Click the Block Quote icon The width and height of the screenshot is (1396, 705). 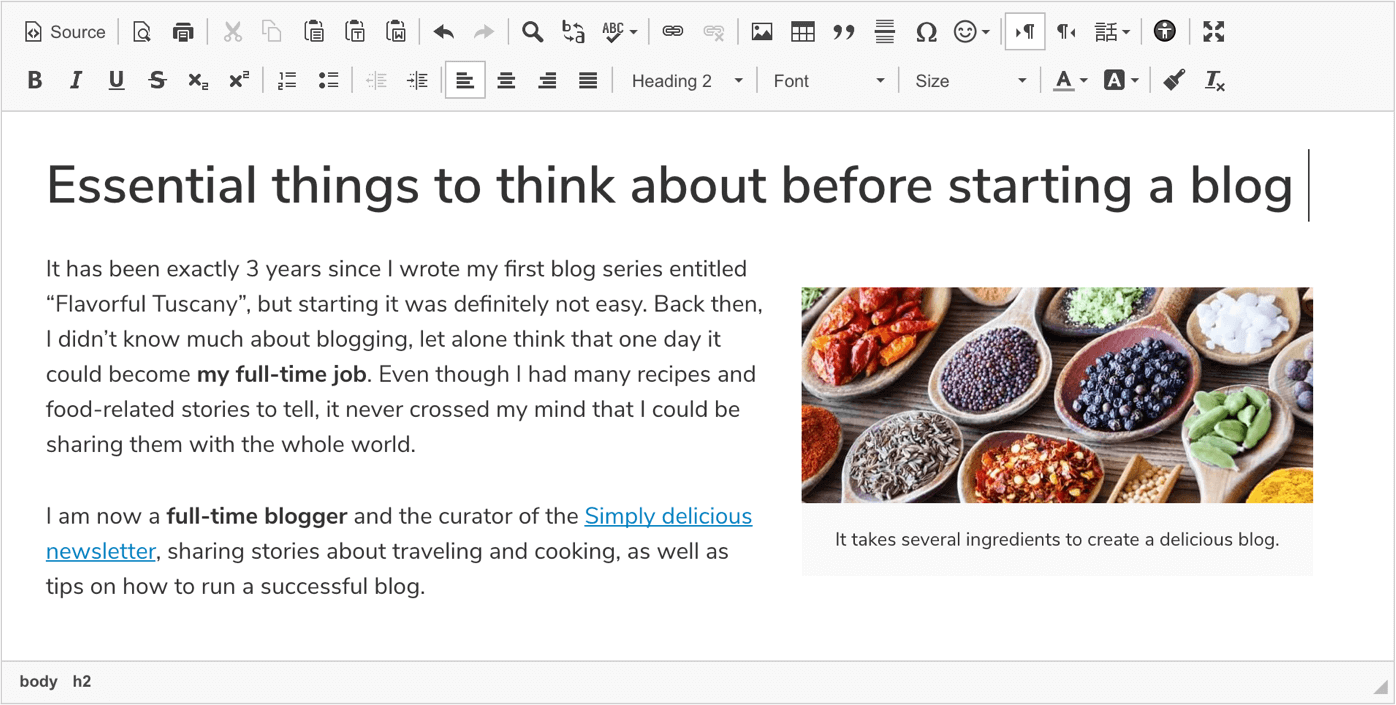[844, 31]
